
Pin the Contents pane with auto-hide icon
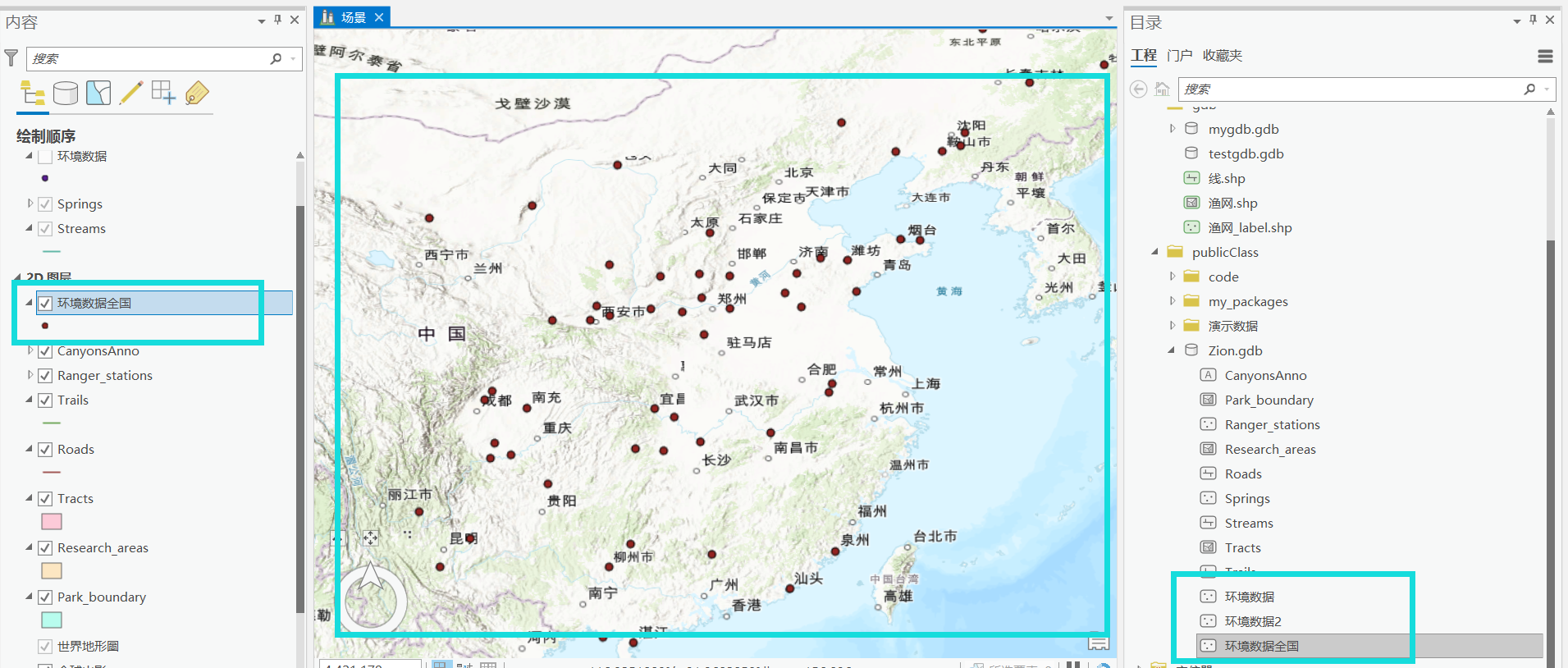(278, 20)
